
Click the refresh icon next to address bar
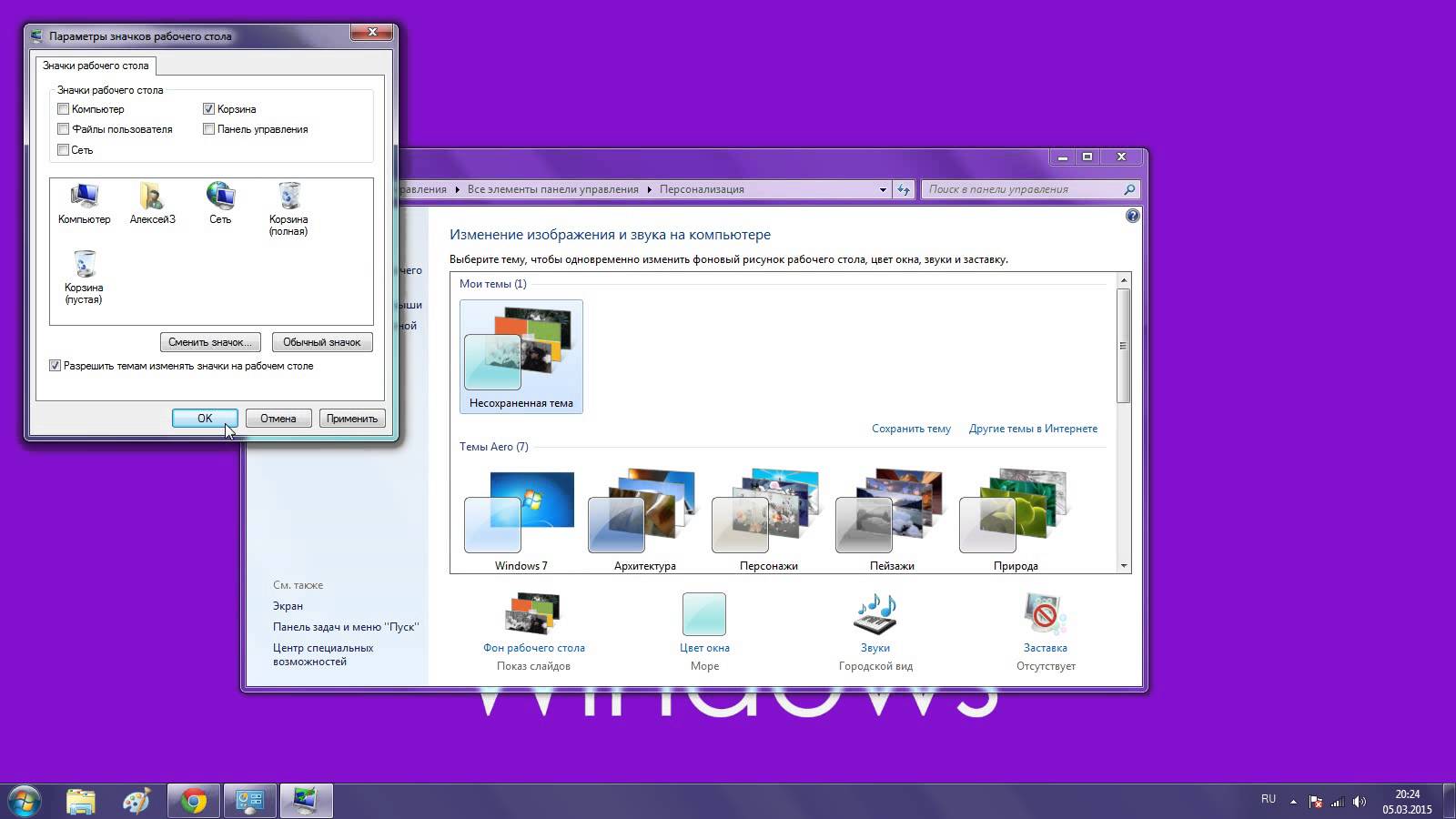coord(903,189)
